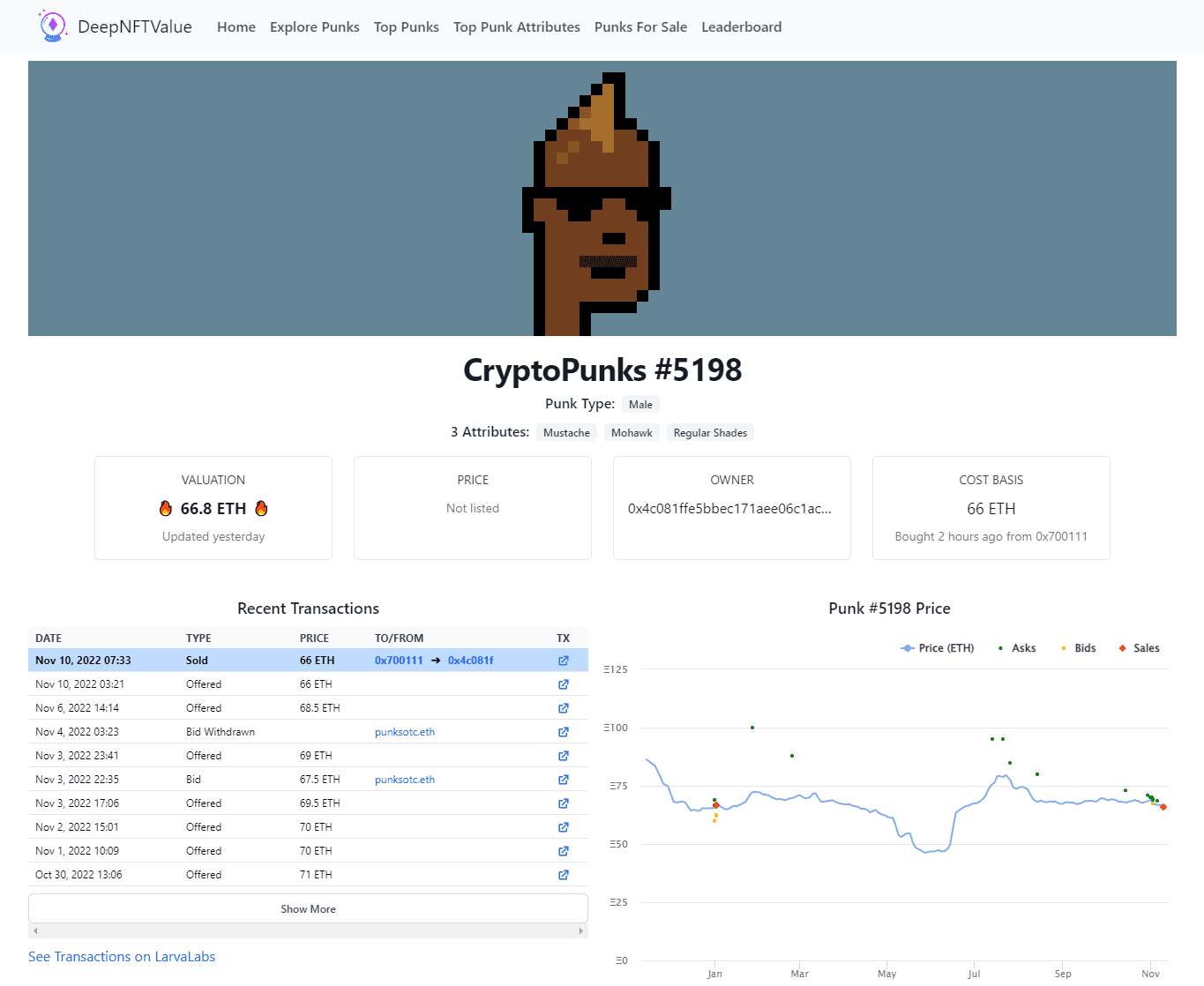Open the Top Punk Attributes menu item
This screenshot has width=1204, height=986.
[516, 26]
